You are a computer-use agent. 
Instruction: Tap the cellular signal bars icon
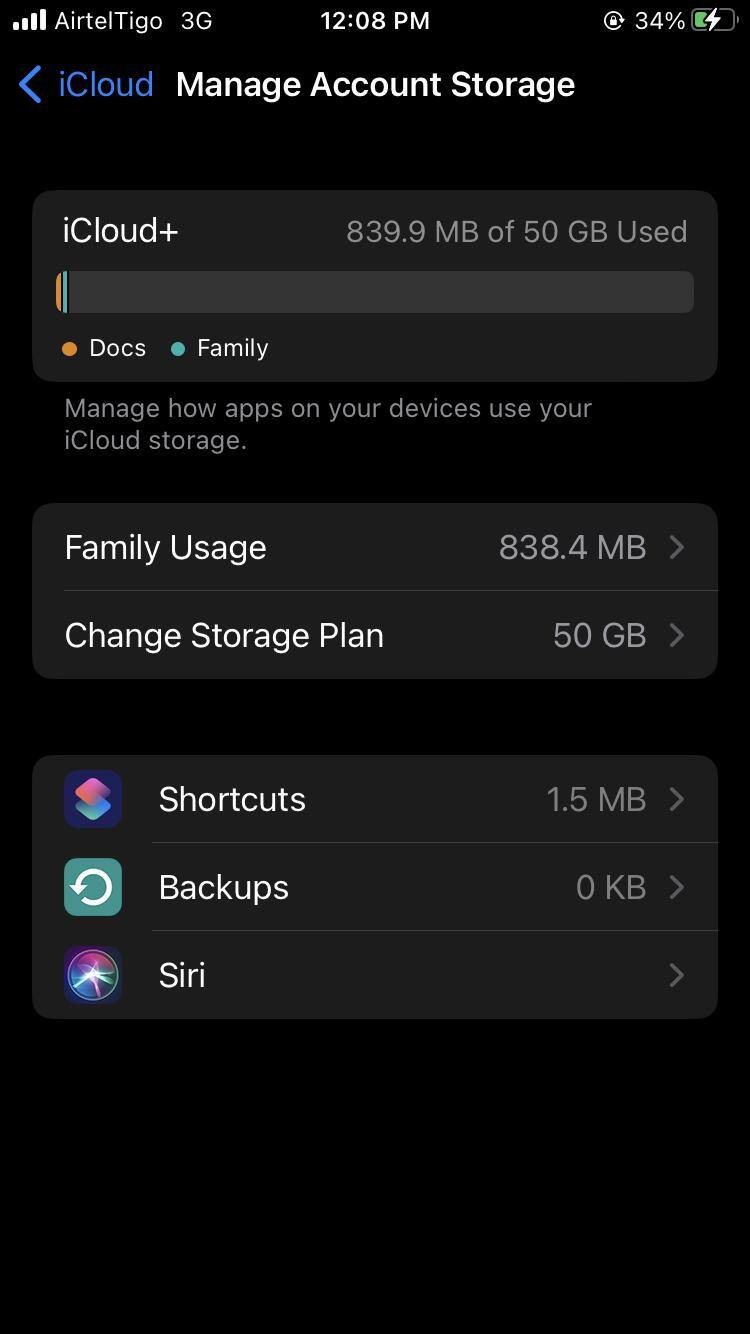coord(29,21)
